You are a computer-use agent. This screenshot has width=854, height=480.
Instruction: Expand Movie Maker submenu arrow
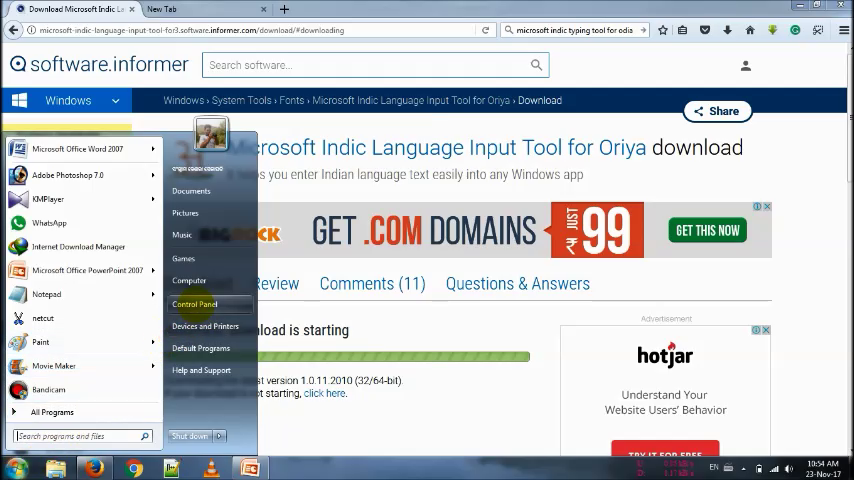(x=153, y=366)
